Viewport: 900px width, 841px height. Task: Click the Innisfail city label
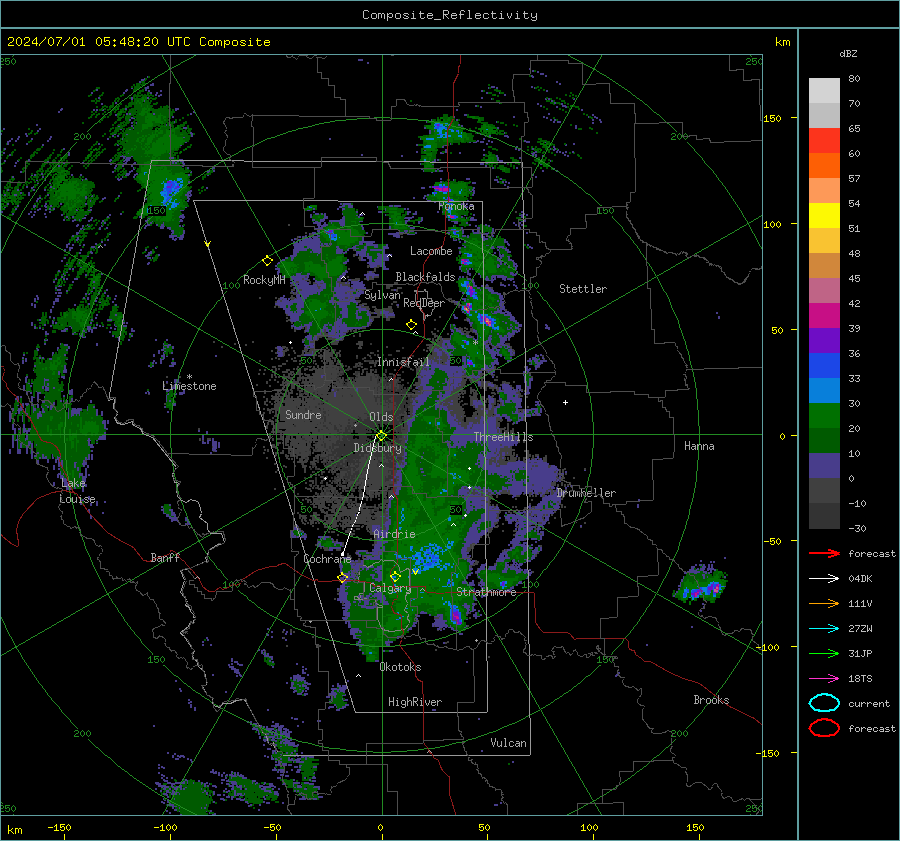coord(404,362)
